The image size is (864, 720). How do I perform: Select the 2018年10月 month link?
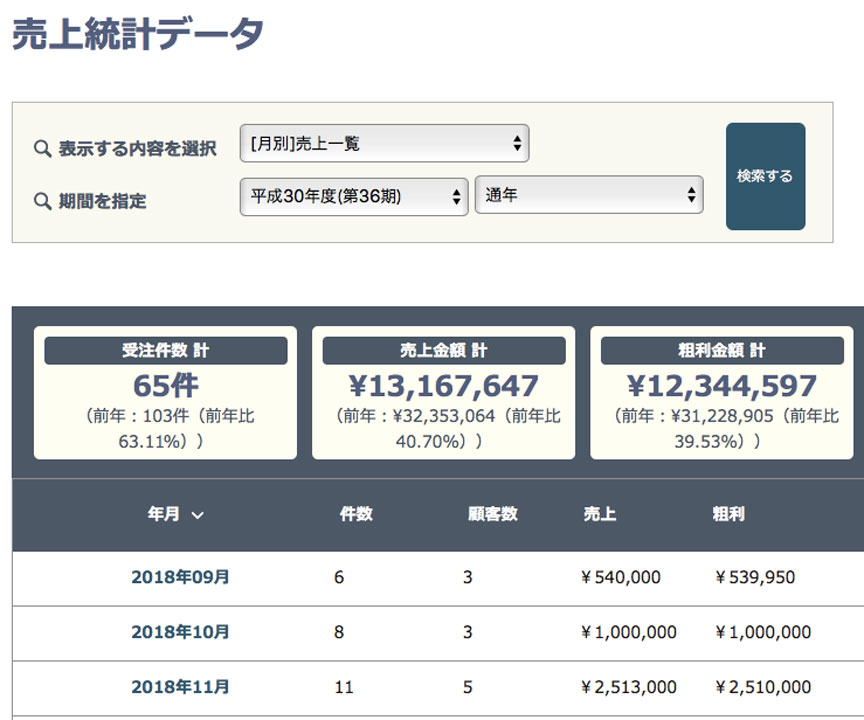click(x=180, y=632)
